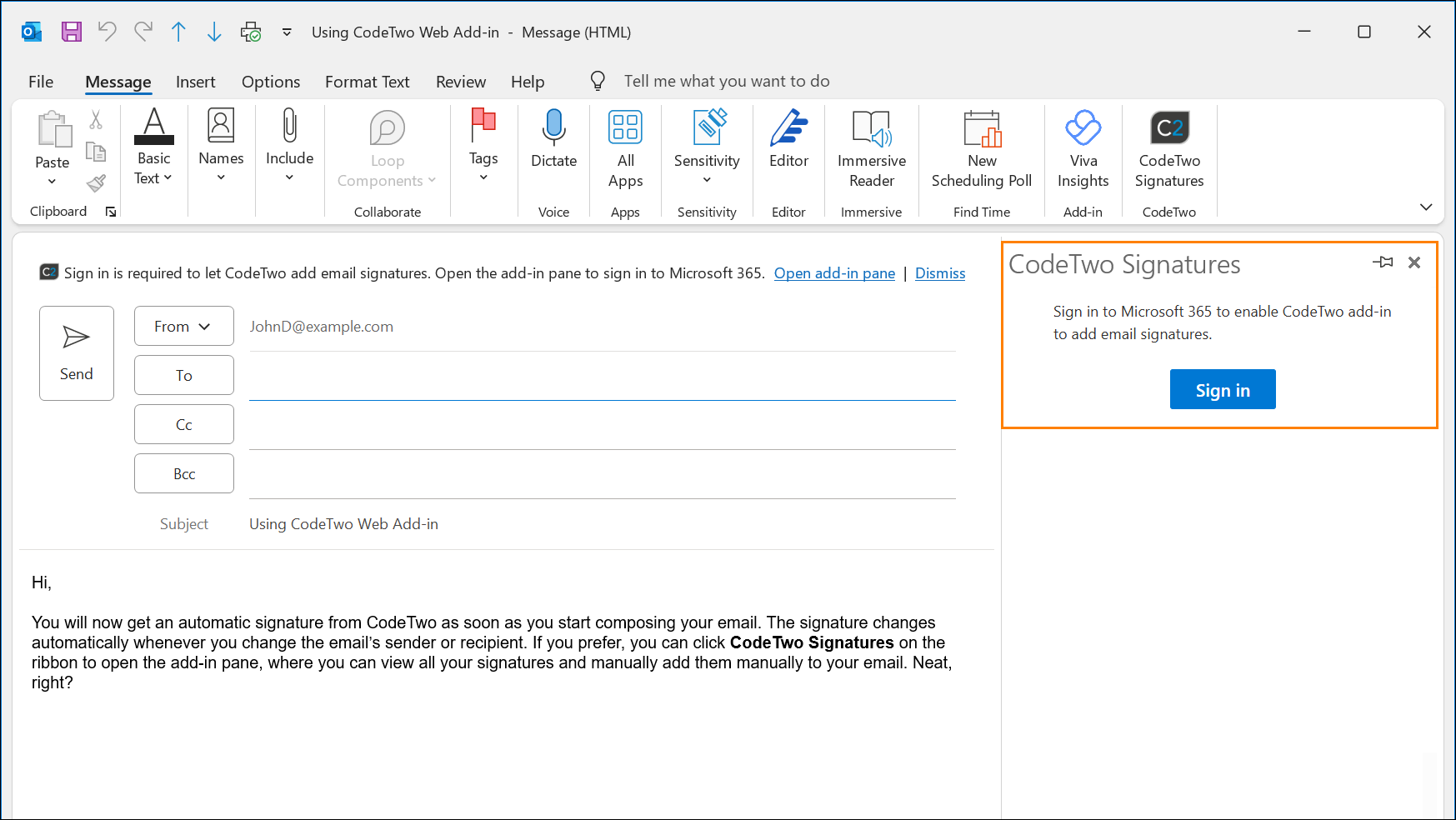Screen dimensions: 1456x820
Task: Click the Copy icon
Action: pyautogui.click(x=96, y=152)
